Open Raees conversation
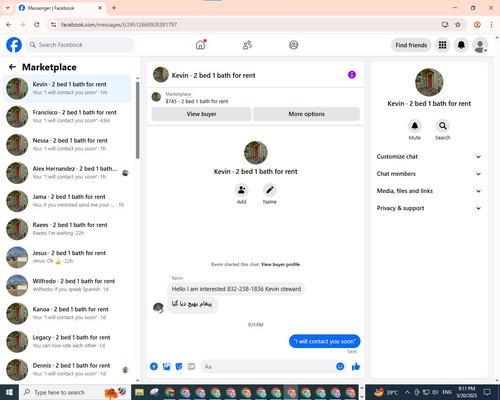This screenshot has height=400, width=500. 68,229
